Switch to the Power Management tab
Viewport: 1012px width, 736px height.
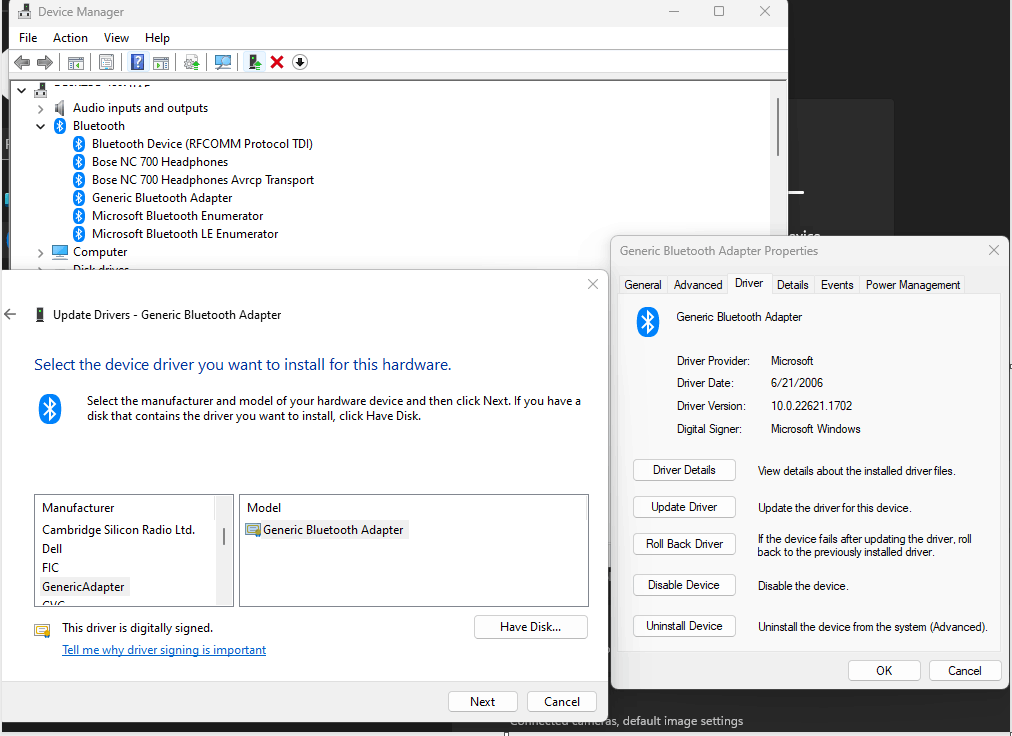tap(913, 285)
